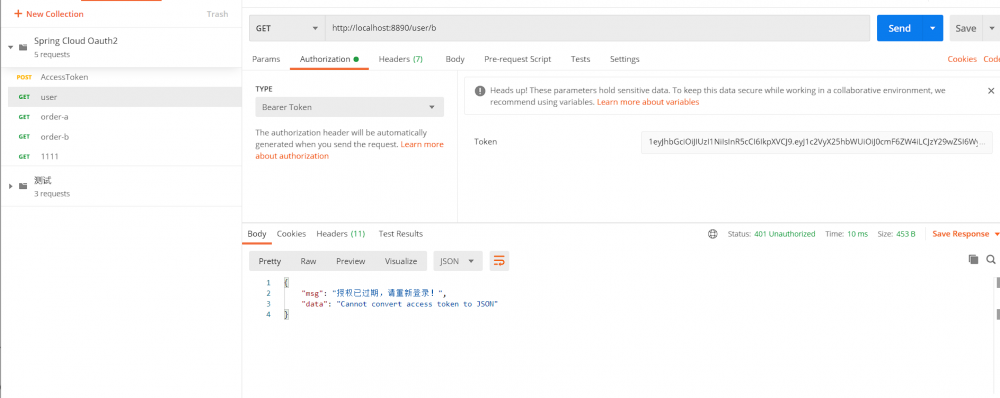The height and width of the screenshot is (398, 1000).
Task: Dismiss the Heads up warning banner
Action: [x=991, y=91]
